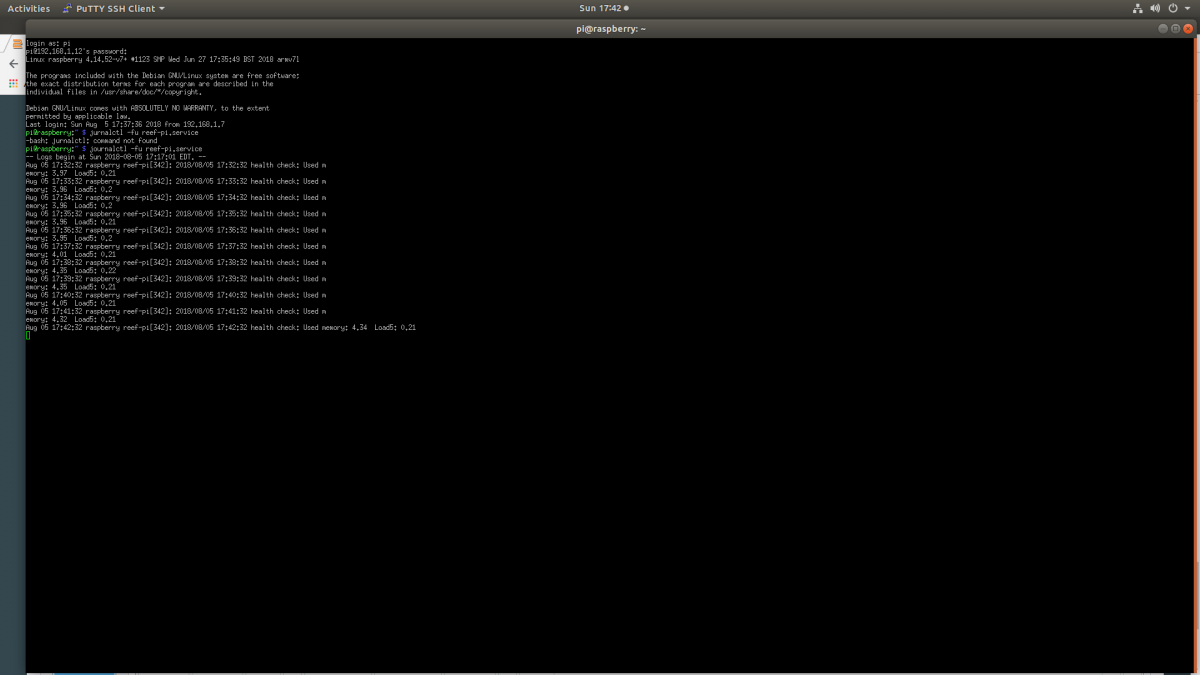
Task: Click the colorful apps grid icon
Action: pos(14,83)
